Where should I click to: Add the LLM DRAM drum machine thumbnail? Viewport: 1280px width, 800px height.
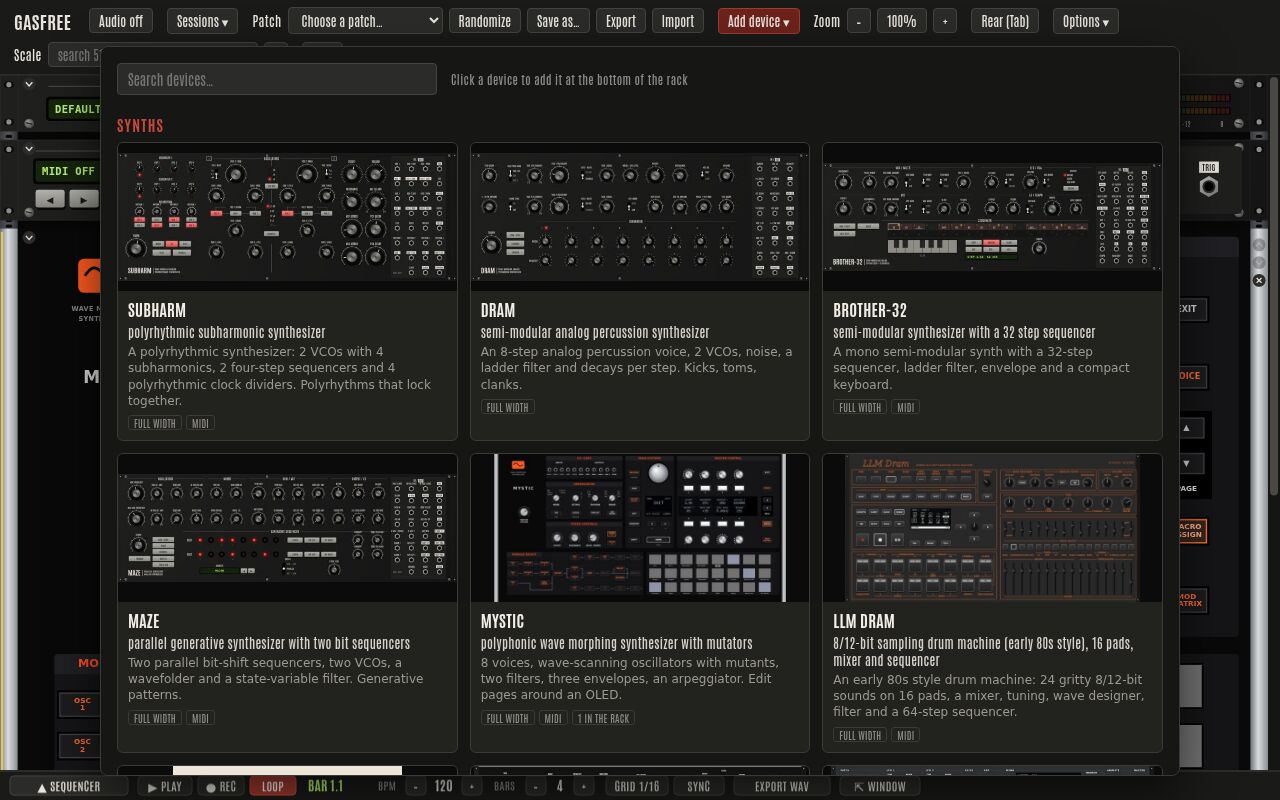tap(992, 528)
